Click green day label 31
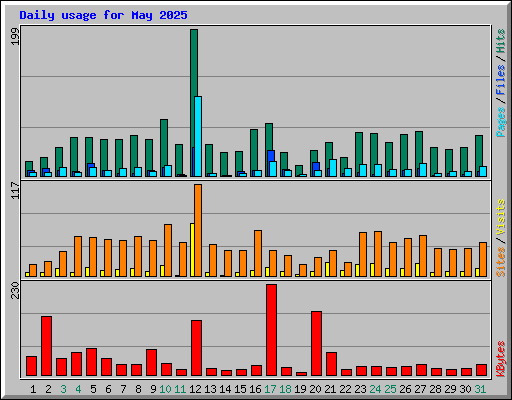512x400 pixels. tap(480, 389)
